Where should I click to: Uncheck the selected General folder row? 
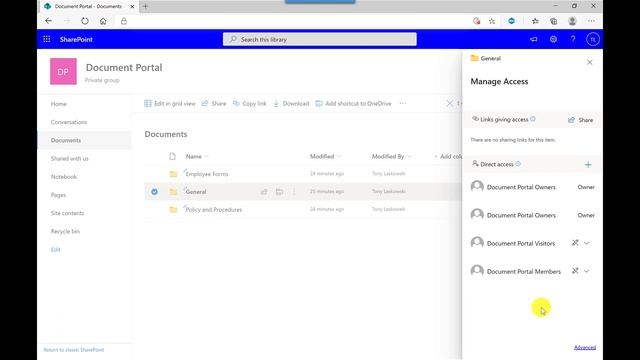[154, 191]
